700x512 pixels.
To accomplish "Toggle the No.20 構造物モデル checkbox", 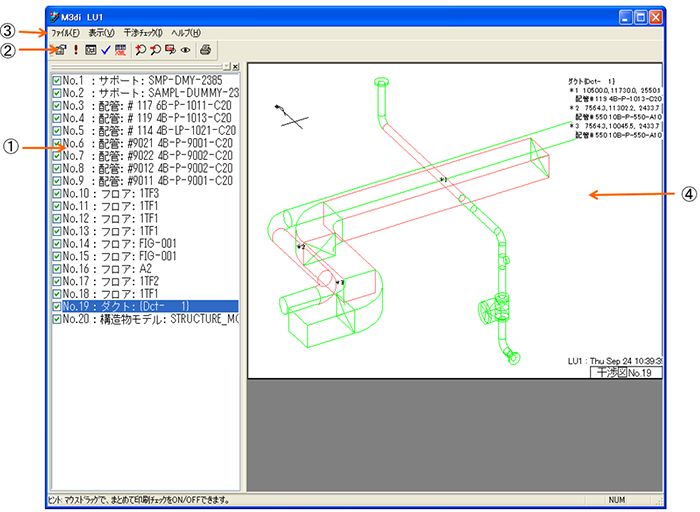I will (x=56, y=320).
